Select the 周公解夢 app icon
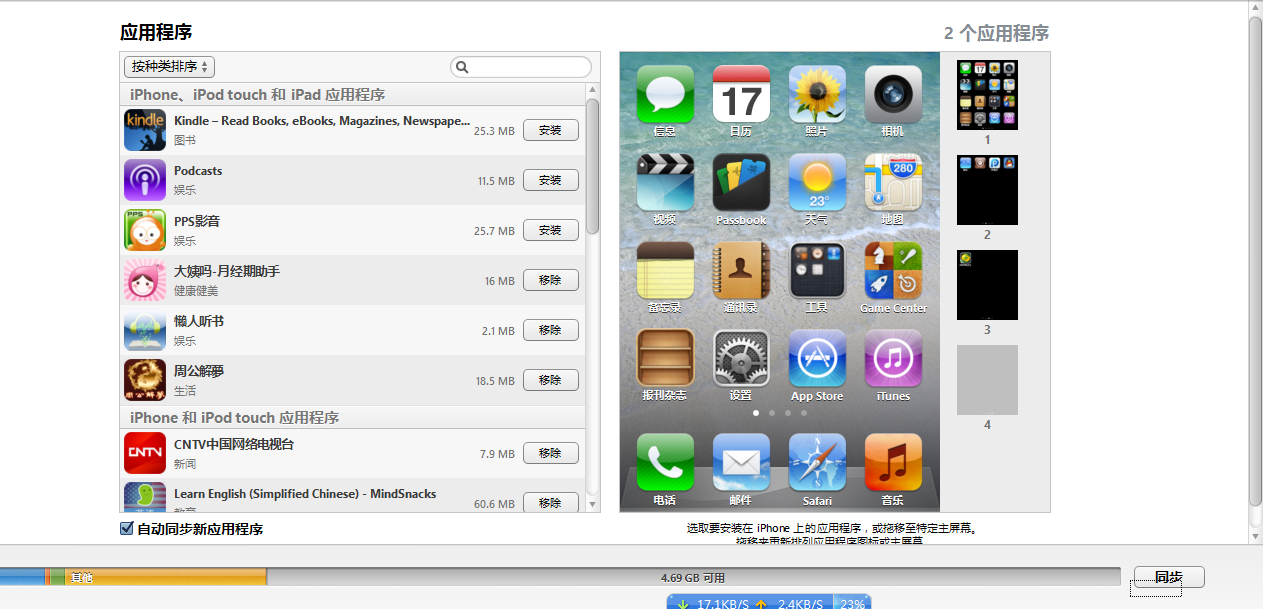Screen dimensions: 1263x609 pos(145,380)
